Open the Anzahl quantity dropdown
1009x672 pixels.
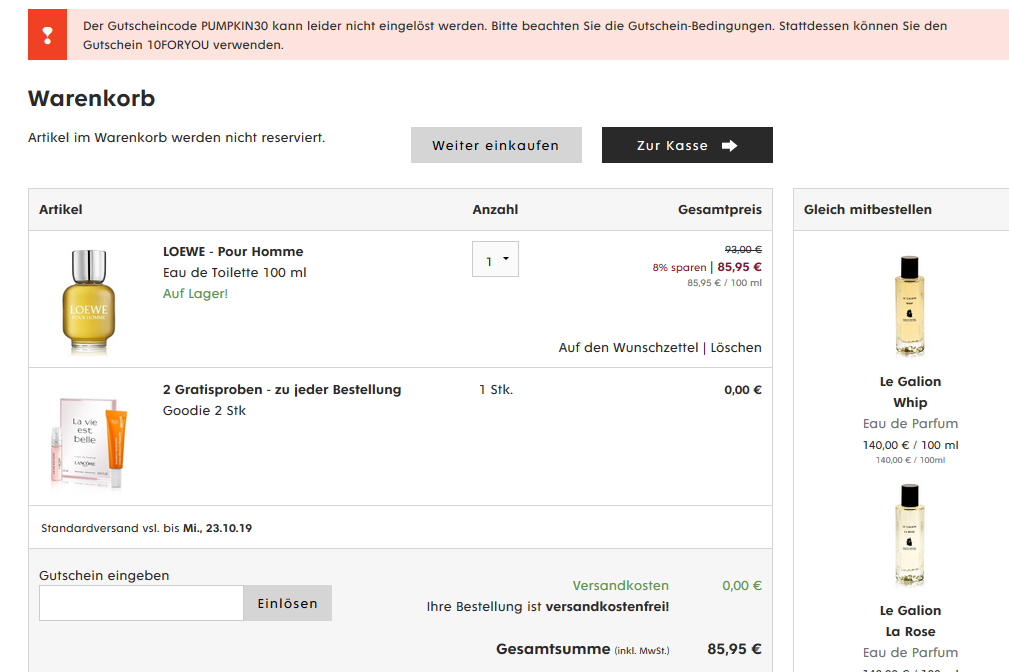coord(495,259)
